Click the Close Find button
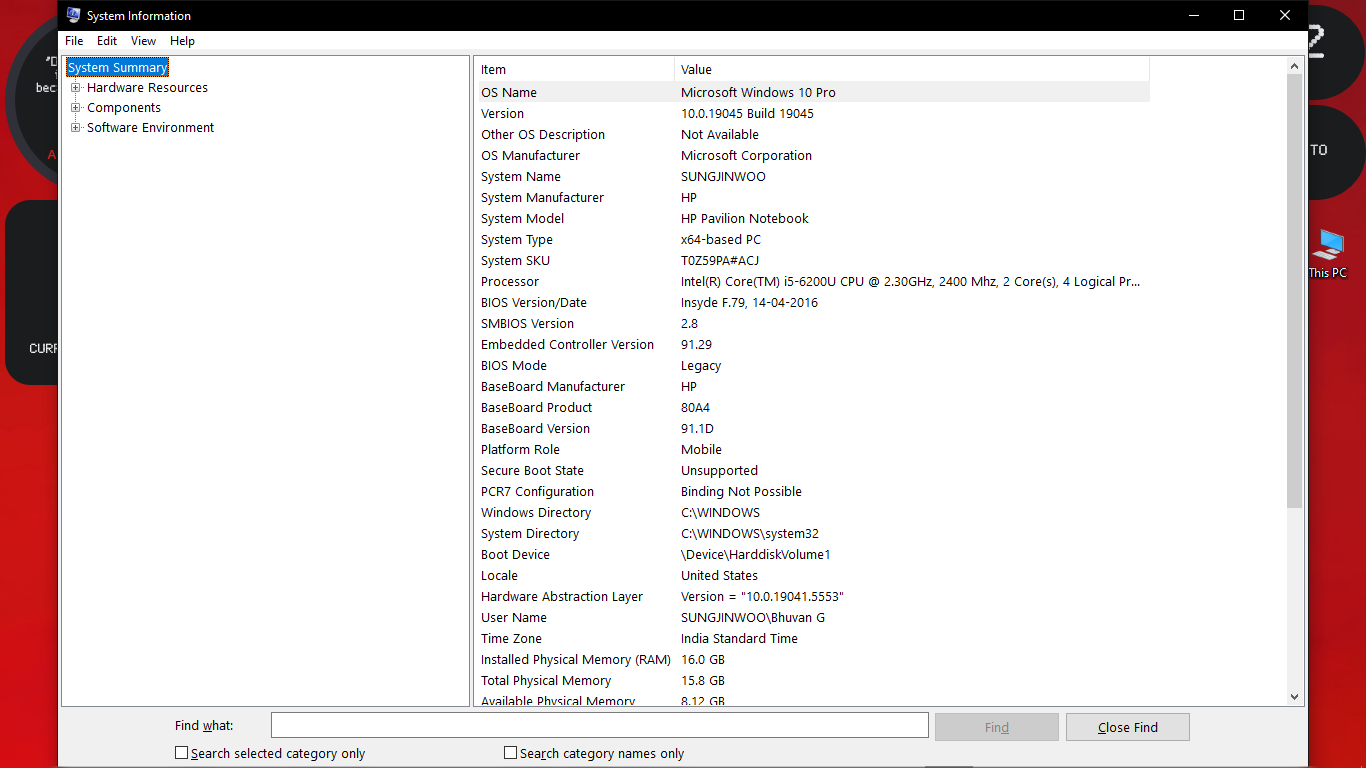This screenshot has width=1366, height=768. [1128, 727]
